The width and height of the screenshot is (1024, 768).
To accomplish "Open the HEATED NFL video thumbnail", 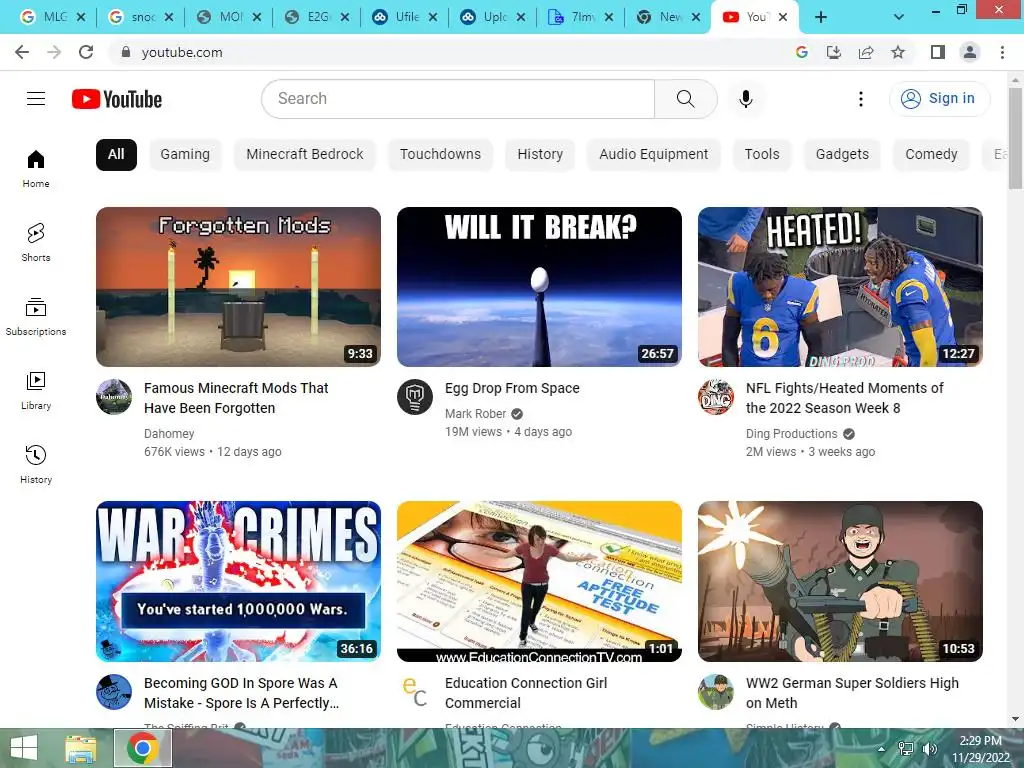I will point(840,287).
